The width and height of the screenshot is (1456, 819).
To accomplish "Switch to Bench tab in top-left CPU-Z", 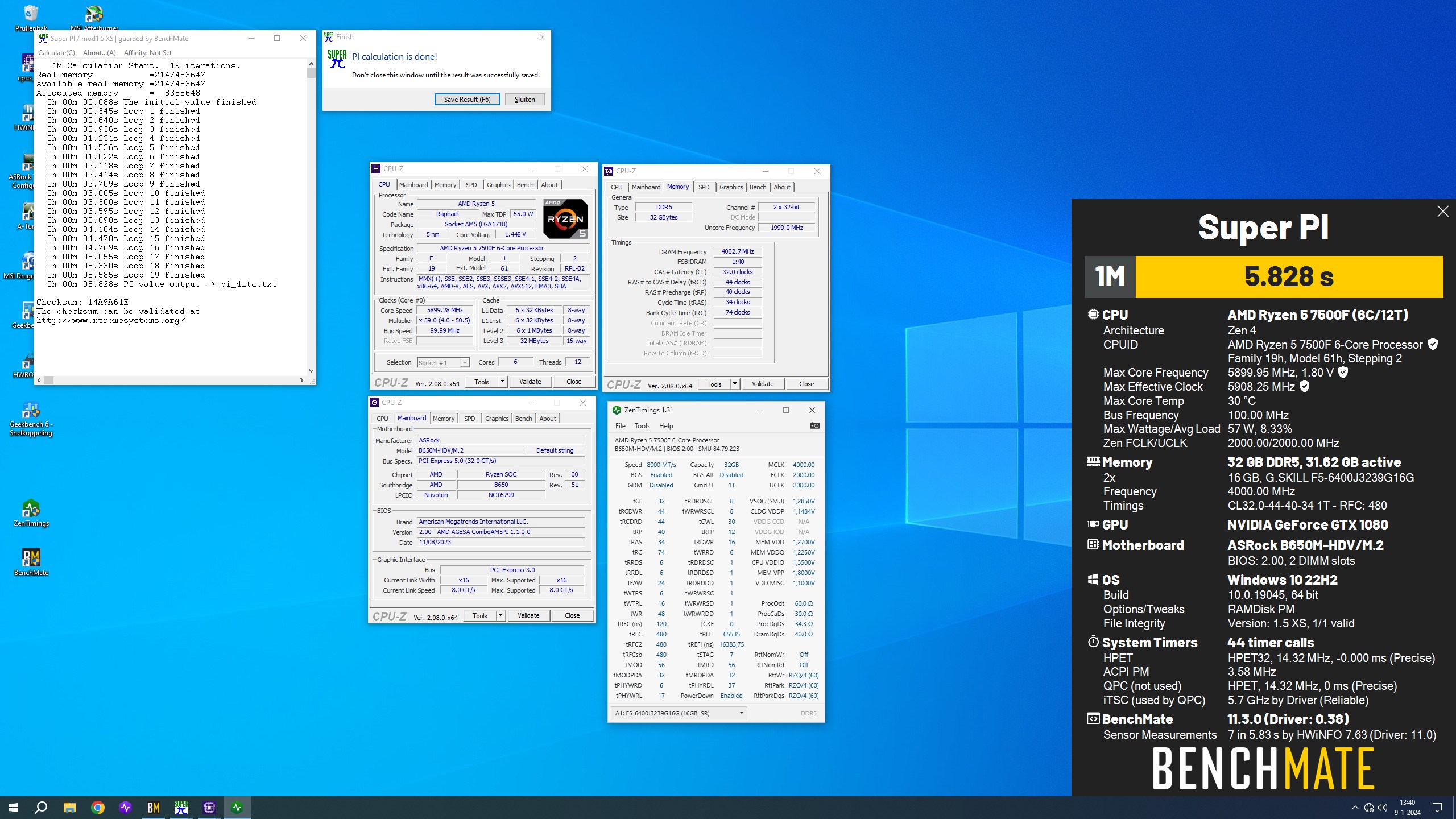I will tap(525, 185).
